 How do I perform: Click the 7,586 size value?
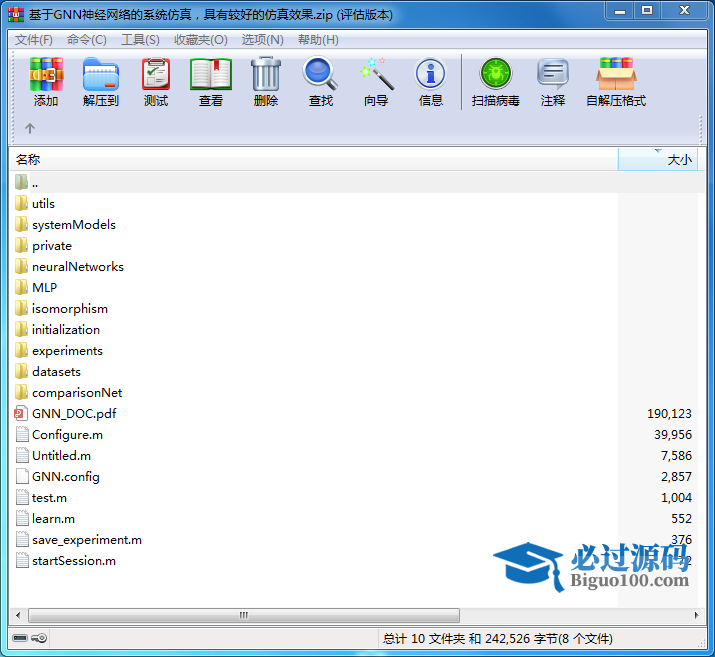coord(676,456)
